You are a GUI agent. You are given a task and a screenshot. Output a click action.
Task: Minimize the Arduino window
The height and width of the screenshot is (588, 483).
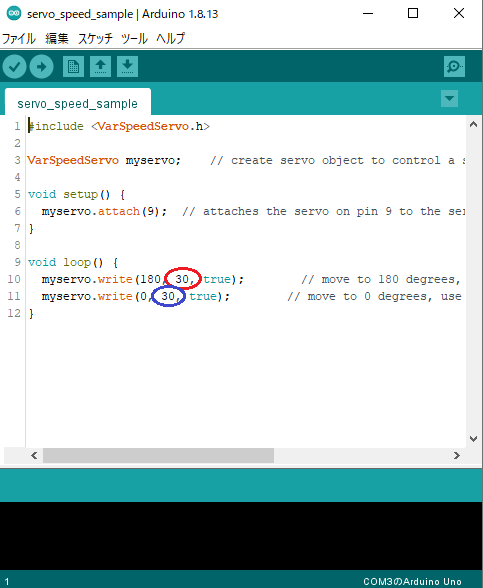[x=368, y=14]
